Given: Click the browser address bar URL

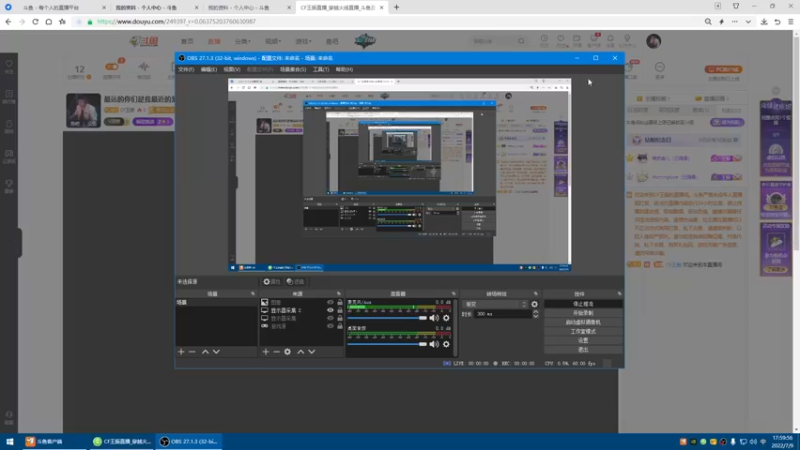Looking at the screenshot, I should (176, 22).
